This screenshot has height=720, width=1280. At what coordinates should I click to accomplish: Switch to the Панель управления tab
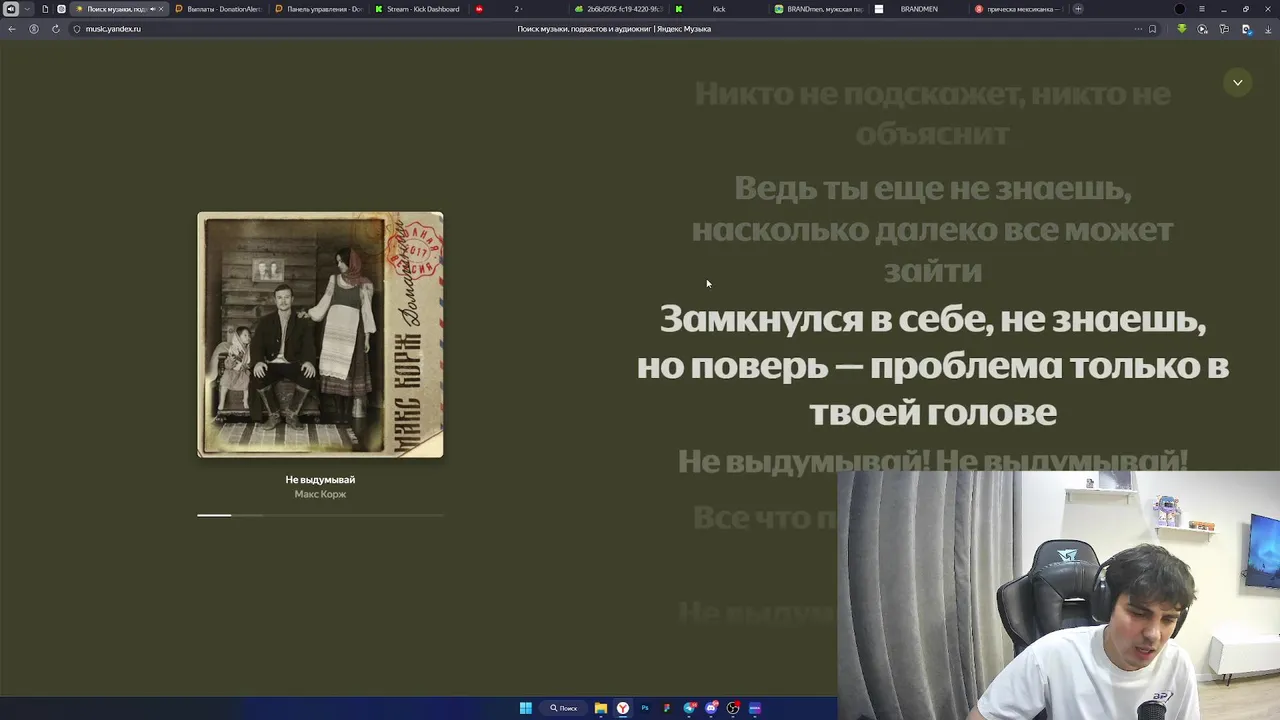(319, 9)
